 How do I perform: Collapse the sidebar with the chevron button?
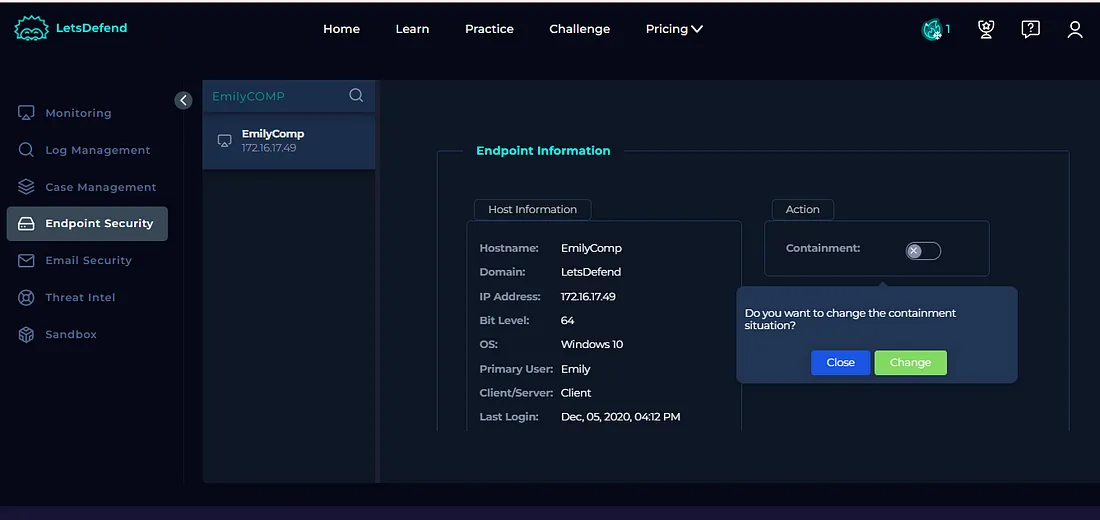[183, 100]
